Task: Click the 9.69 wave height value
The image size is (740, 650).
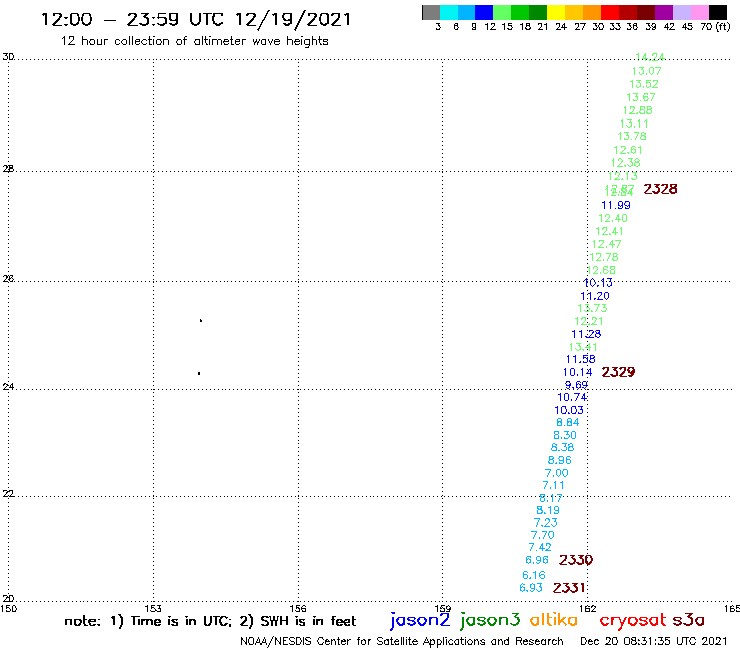Action: [x=576, y=385]
